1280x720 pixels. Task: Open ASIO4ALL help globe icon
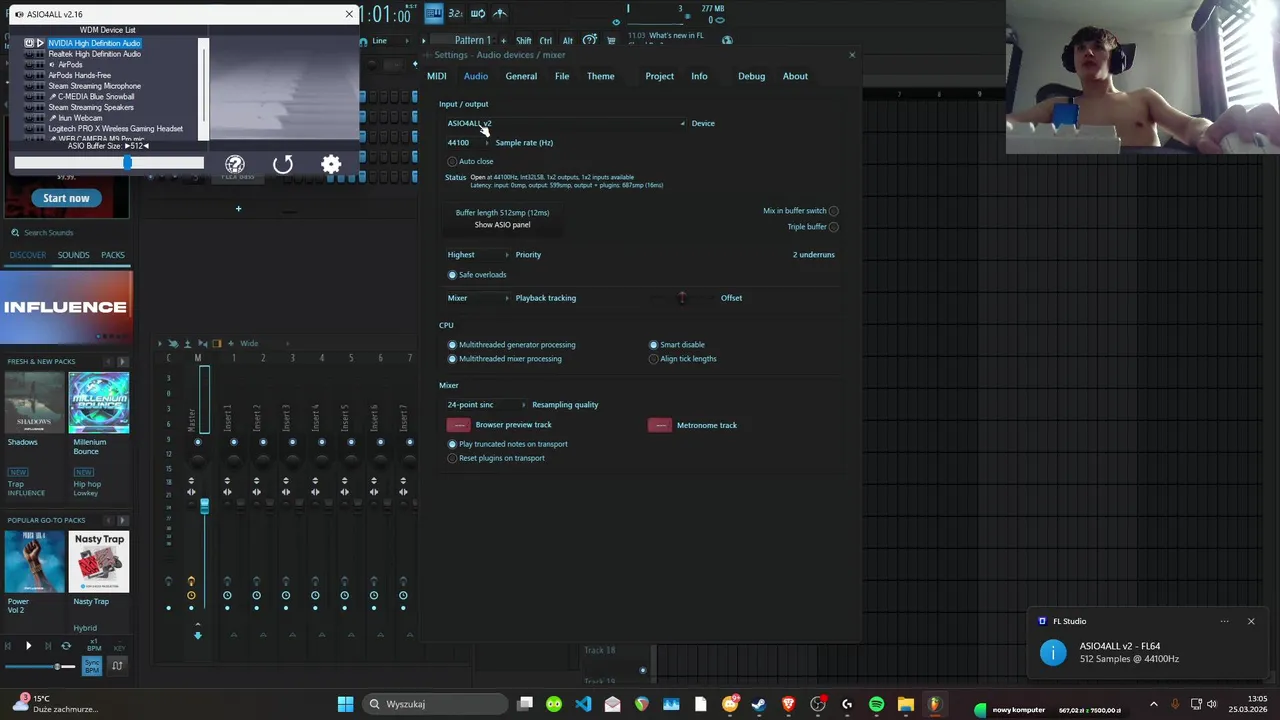click(x=235, y=165)
